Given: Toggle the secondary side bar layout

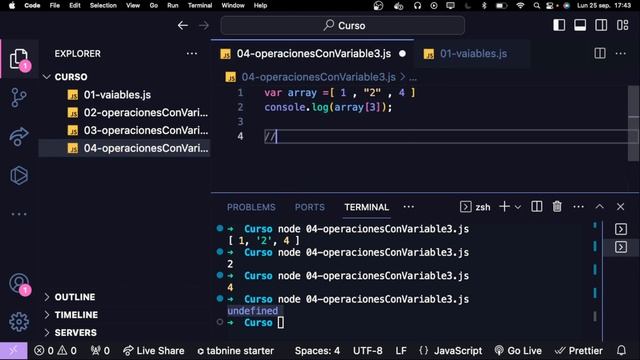Looking at the screenshot, I should (x=601, y=25).
